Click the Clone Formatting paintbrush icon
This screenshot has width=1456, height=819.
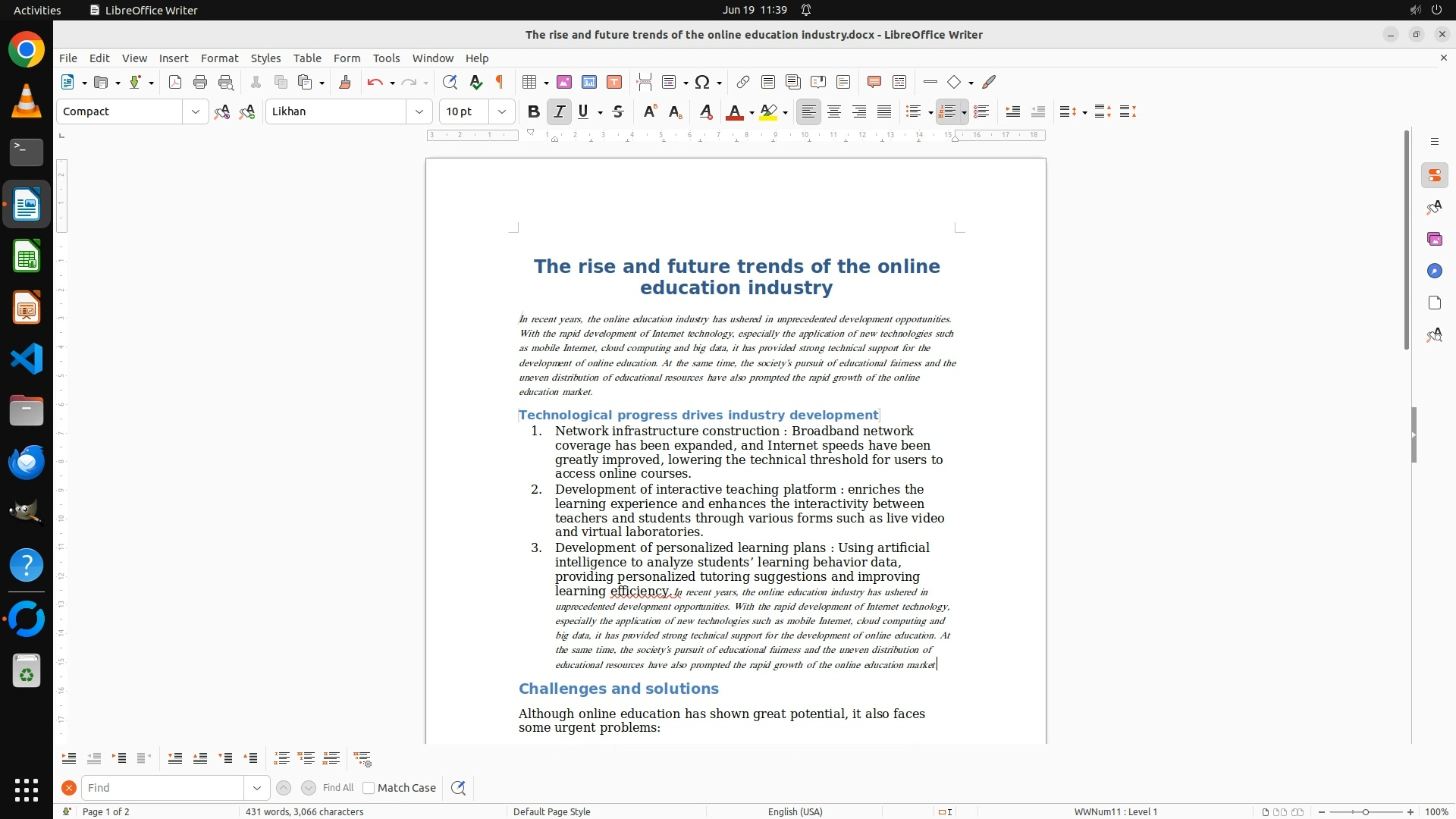click(x=345, y=82)
